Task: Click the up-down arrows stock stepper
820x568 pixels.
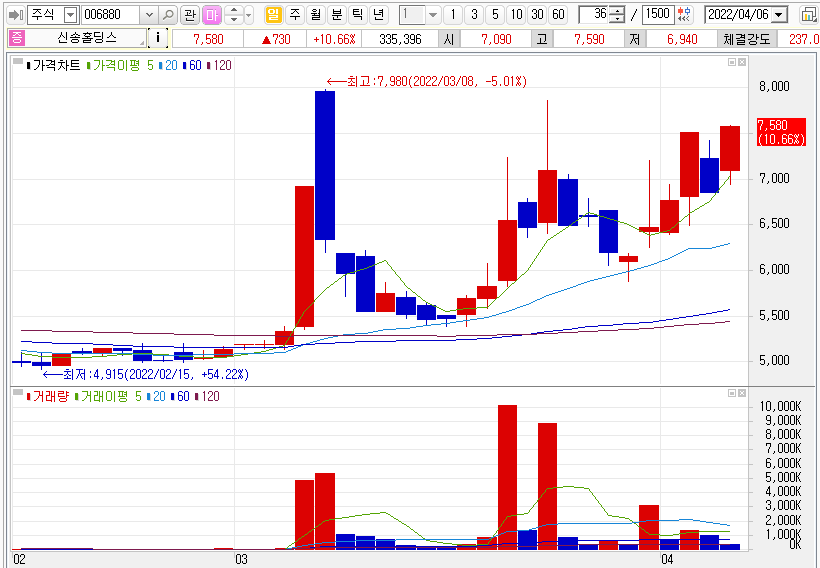Action: [x=234, y=15]
